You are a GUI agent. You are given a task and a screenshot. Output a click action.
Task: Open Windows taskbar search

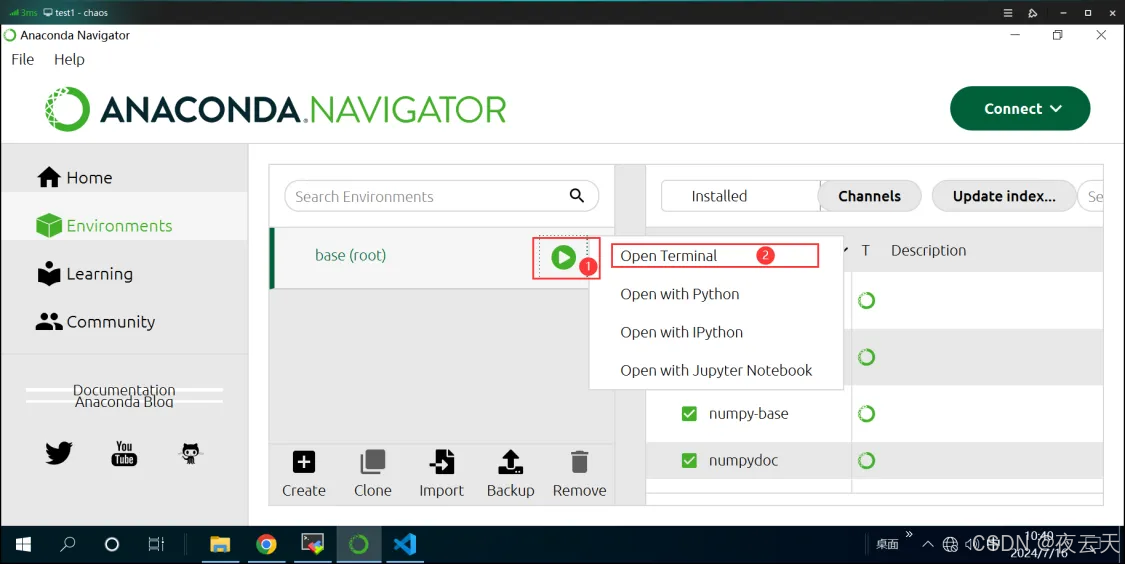pos(67,545)
